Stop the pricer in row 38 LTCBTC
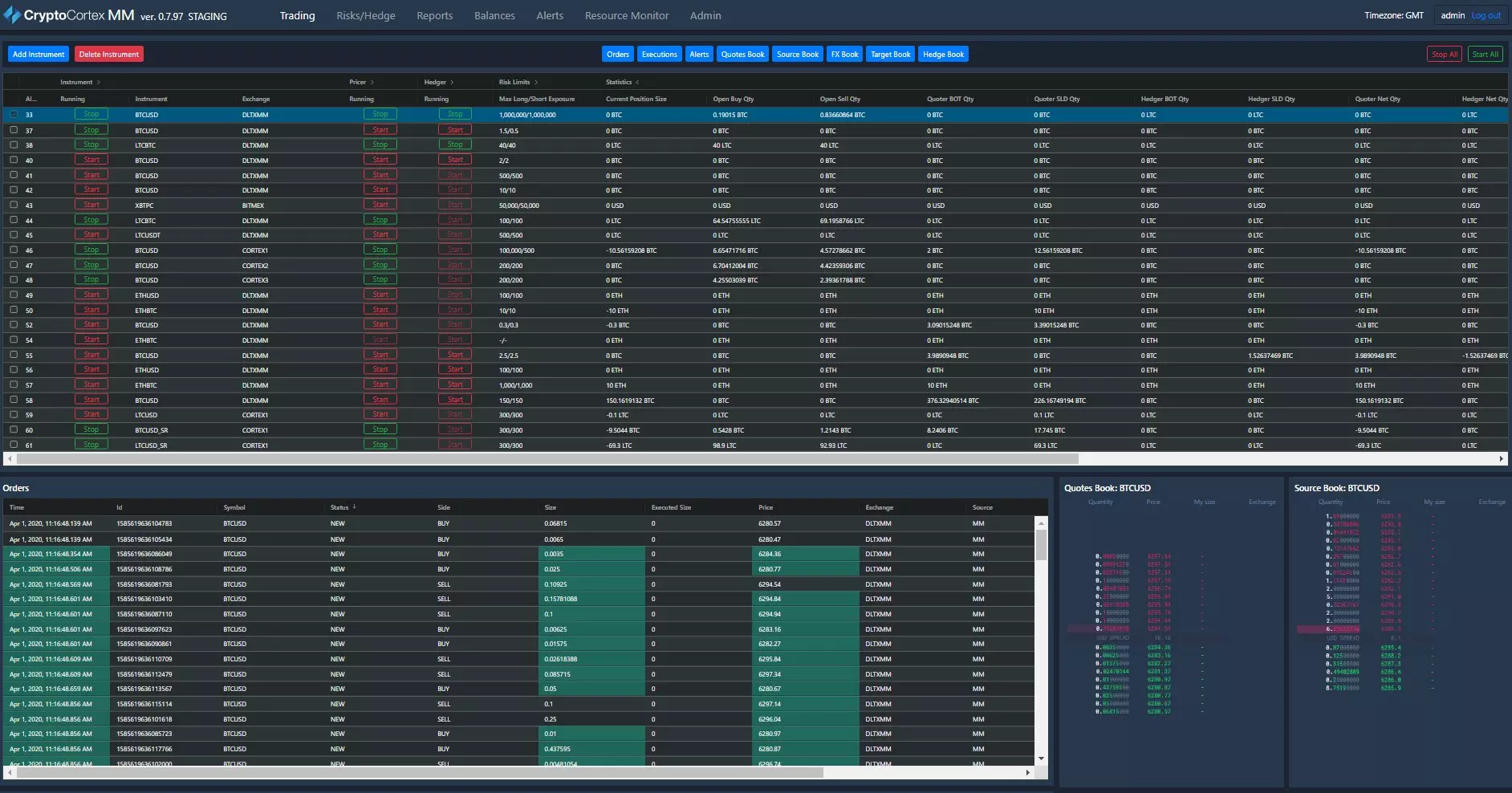 tap(380, 144)
